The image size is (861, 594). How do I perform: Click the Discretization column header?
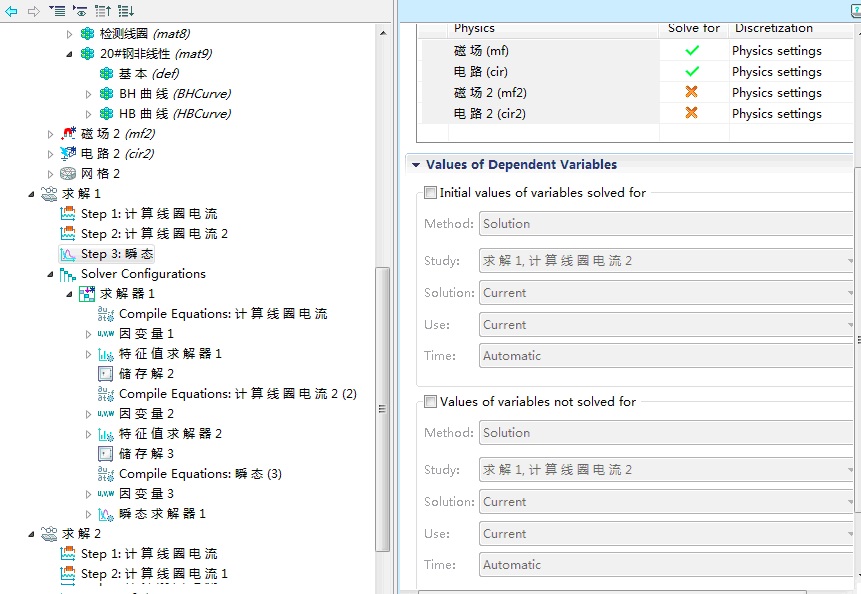coord(773,29)
